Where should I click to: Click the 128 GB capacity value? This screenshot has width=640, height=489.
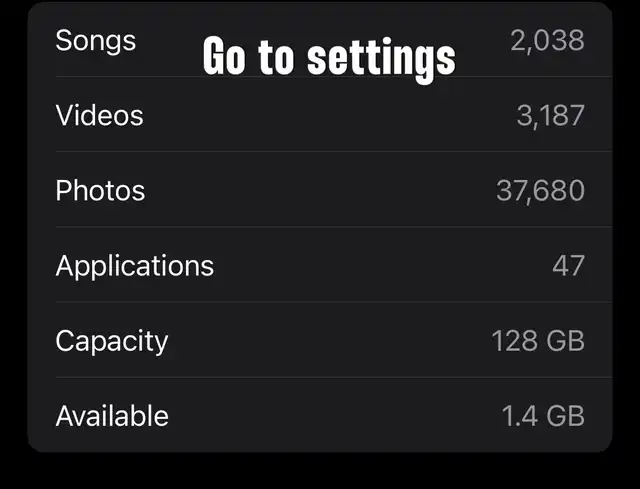tap(538, 341)
